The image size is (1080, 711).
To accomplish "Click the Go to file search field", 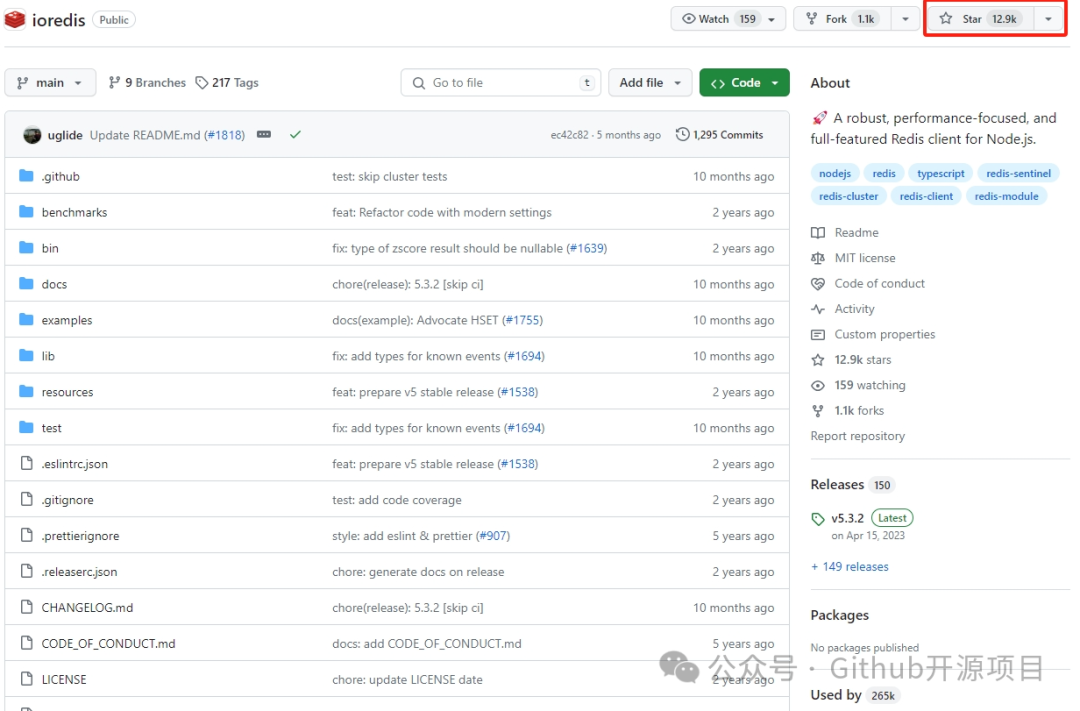I will pyautogui.click(x=501, y=83).
